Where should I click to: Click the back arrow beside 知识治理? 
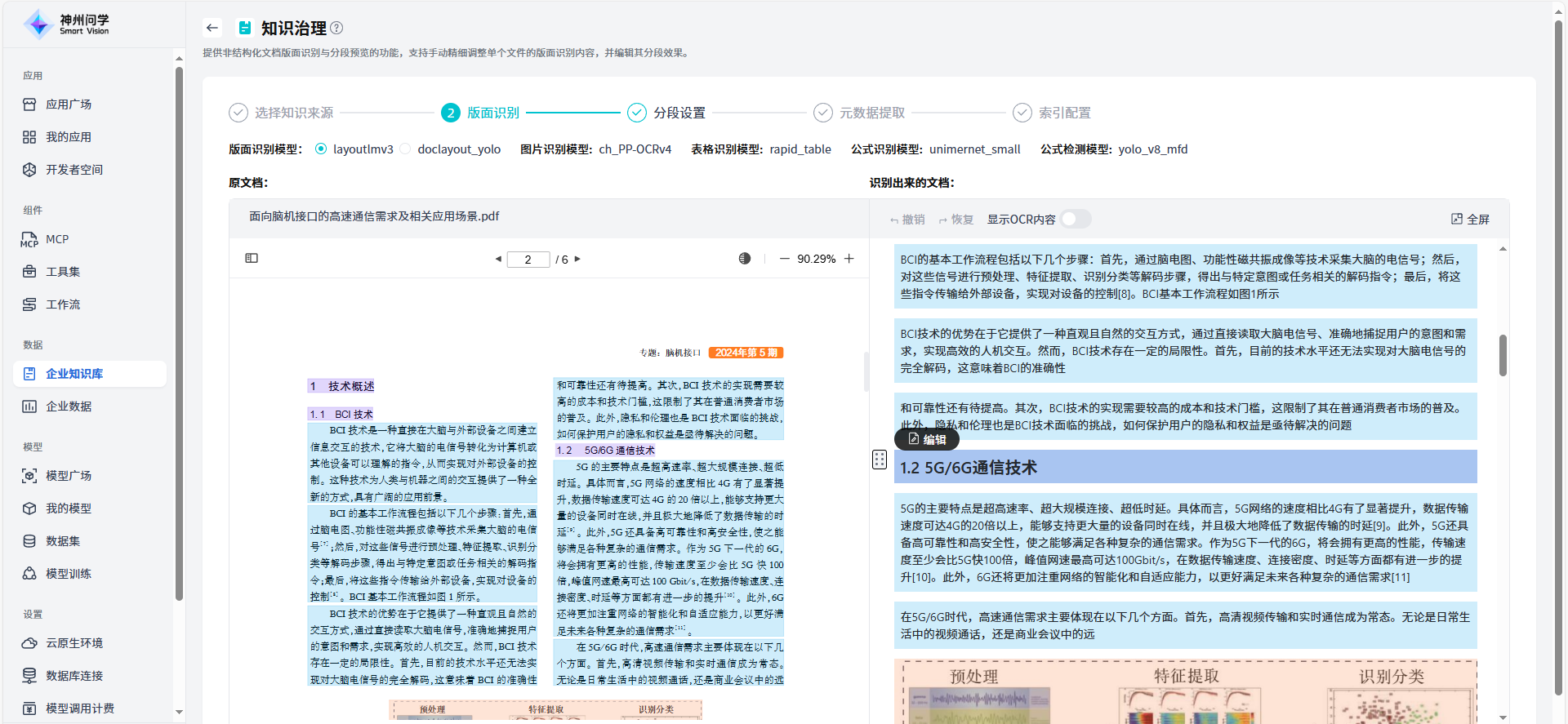pyautogui.click(x=212, y=28)
